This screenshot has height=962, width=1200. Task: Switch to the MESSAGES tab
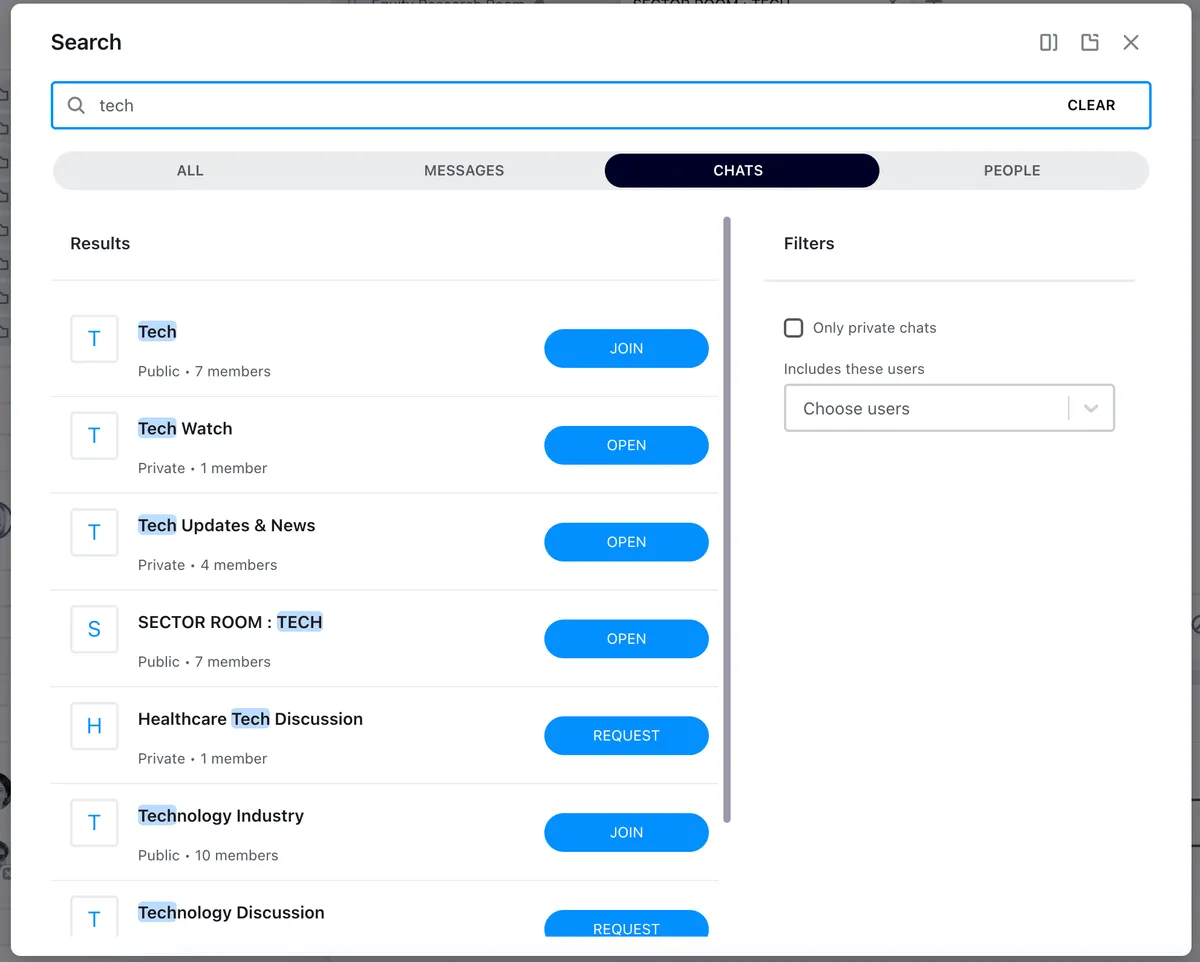(x=464, y=170)
